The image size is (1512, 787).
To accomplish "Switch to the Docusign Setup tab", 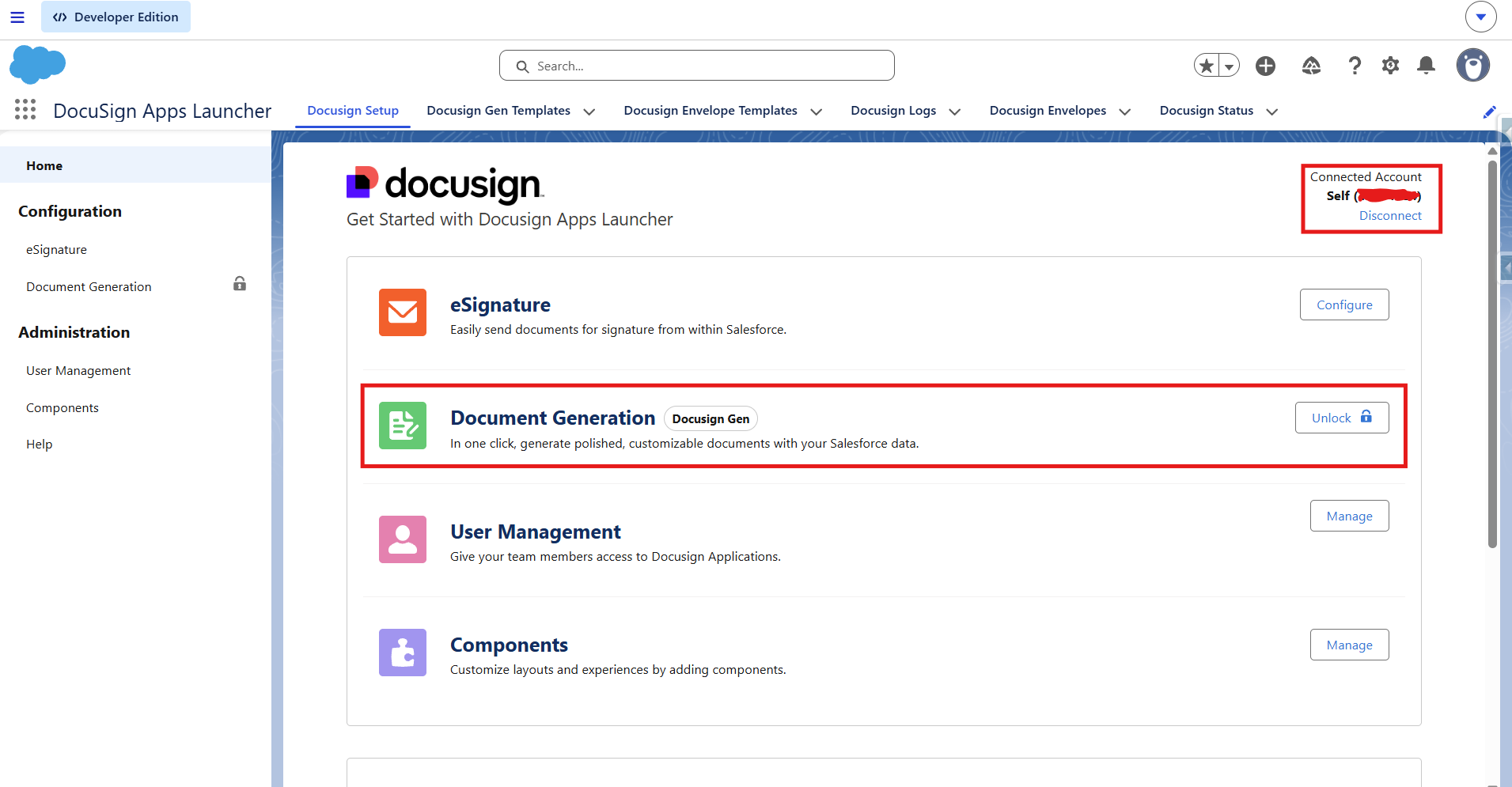I will 353,111.
